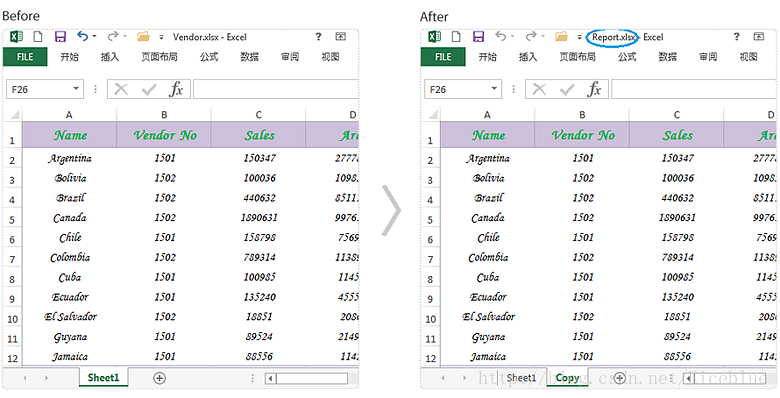Click the Open folder icon in Report.xlsx window
Image resolution: width=780 pixels, height=398 pixels.
click(561, 37)
